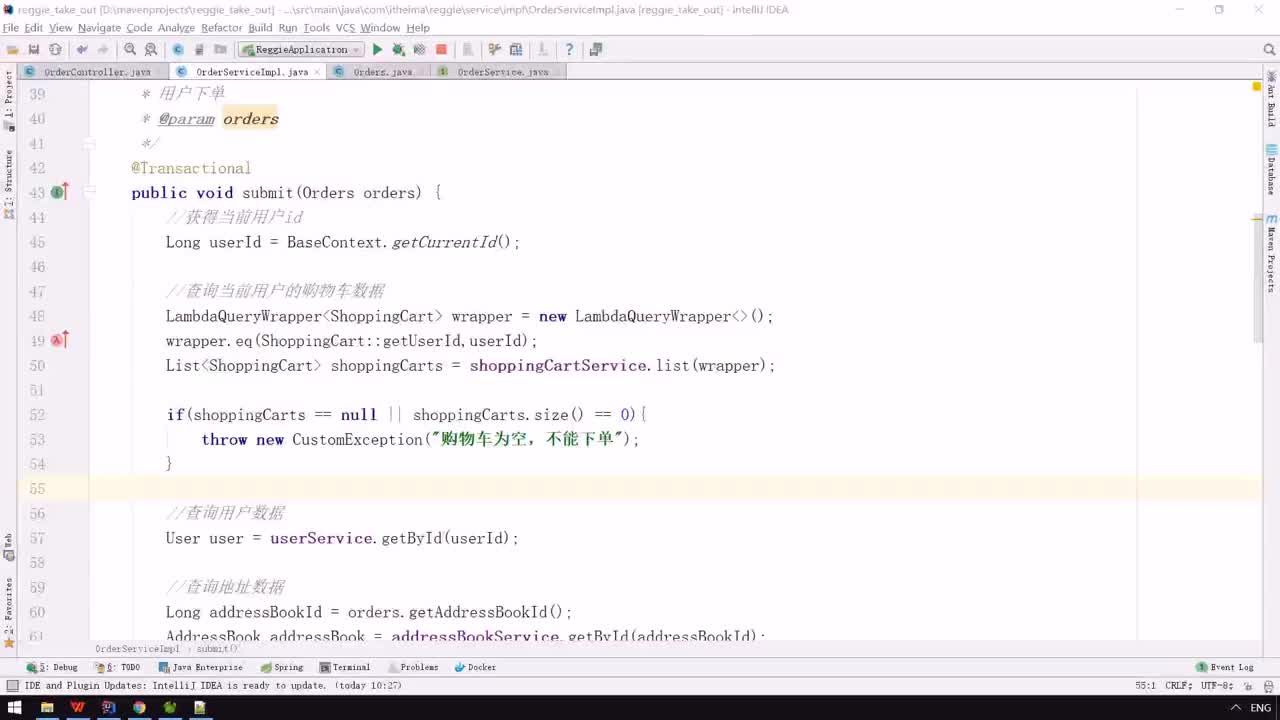Image resolution: width=1280 pixels, height=720 pixels.
Task: Collapse the submit method fold marker
Action: pyautogui.click(x=88, y=193)
